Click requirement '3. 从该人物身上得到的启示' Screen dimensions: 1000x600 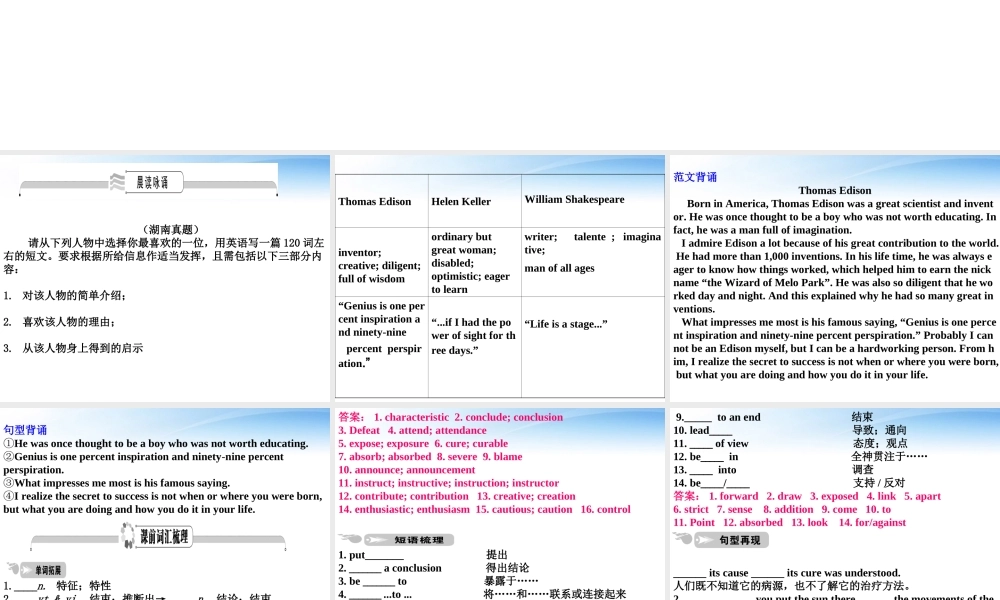click(73, 348)
